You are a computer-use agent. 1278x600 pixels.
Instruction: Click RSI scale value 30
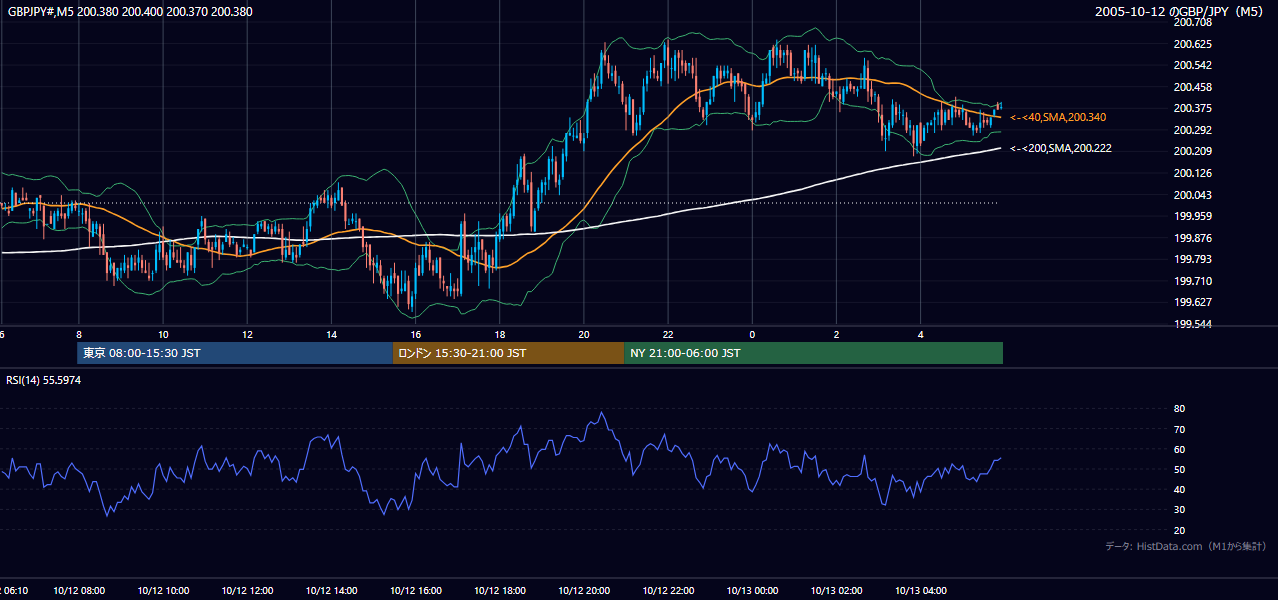pyautogui.click(x=1179, y=510)
